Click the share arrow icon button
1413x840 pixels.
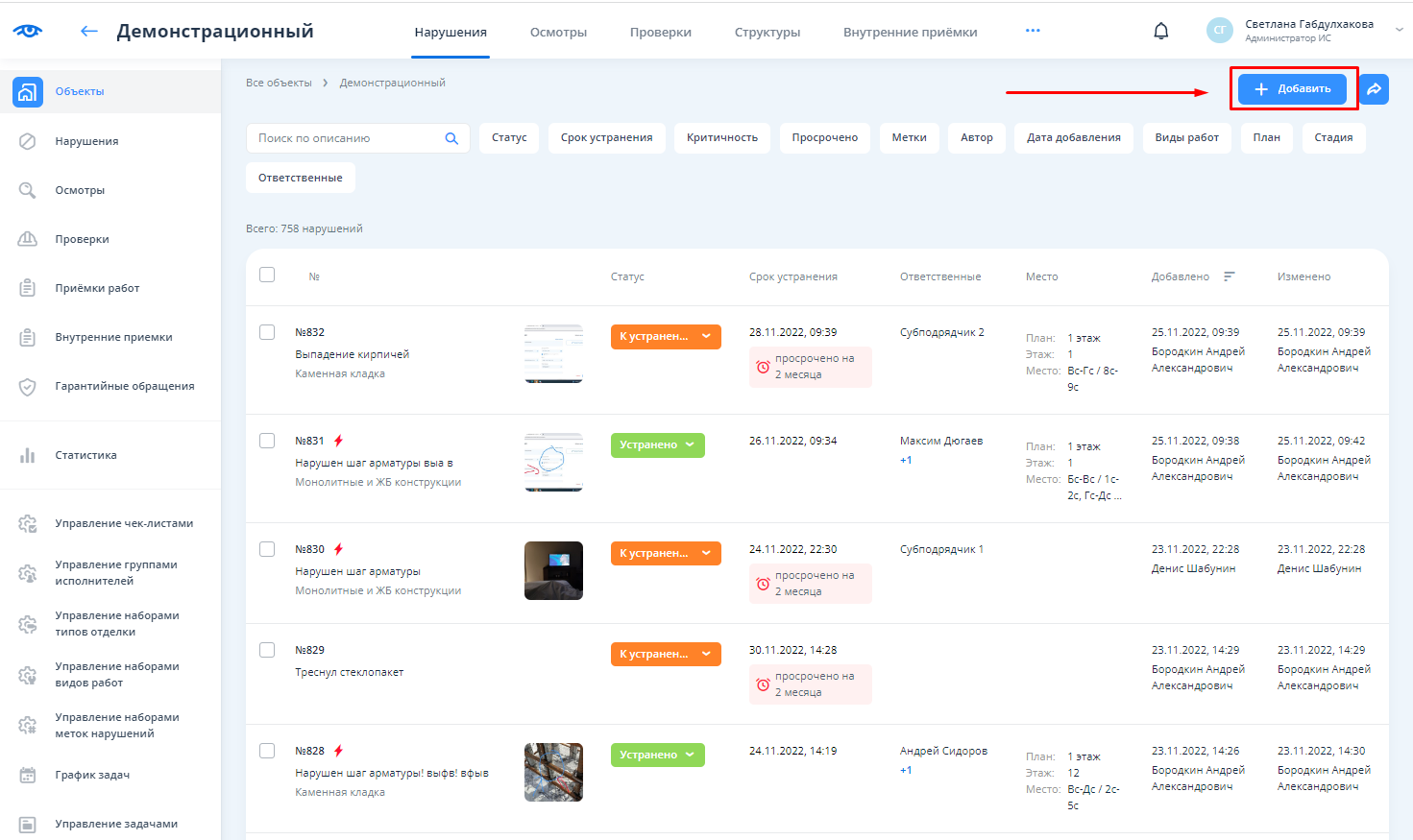point(1374,89)
